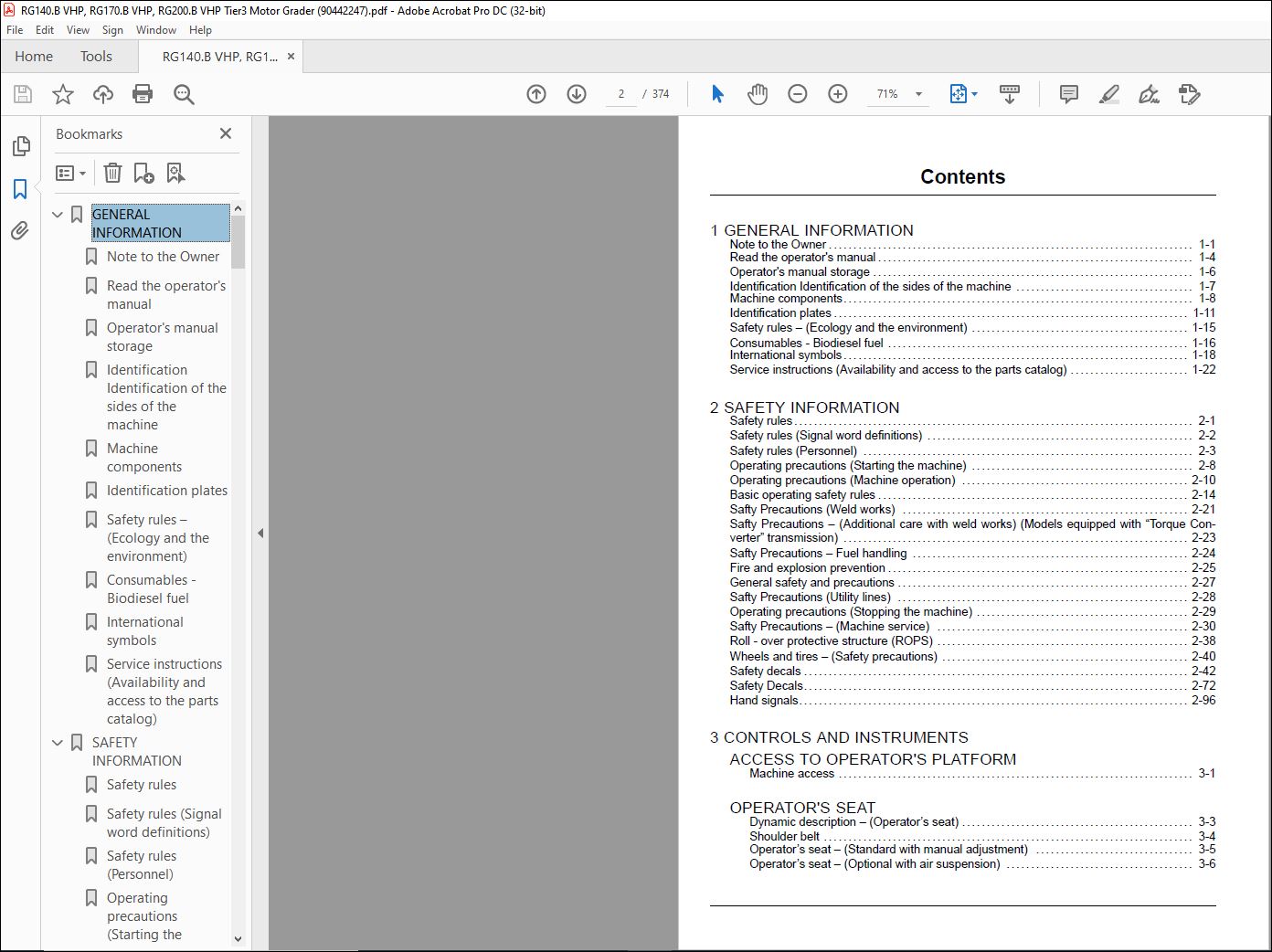Open the View menu
1272x952 pixels.
[78, 30]
